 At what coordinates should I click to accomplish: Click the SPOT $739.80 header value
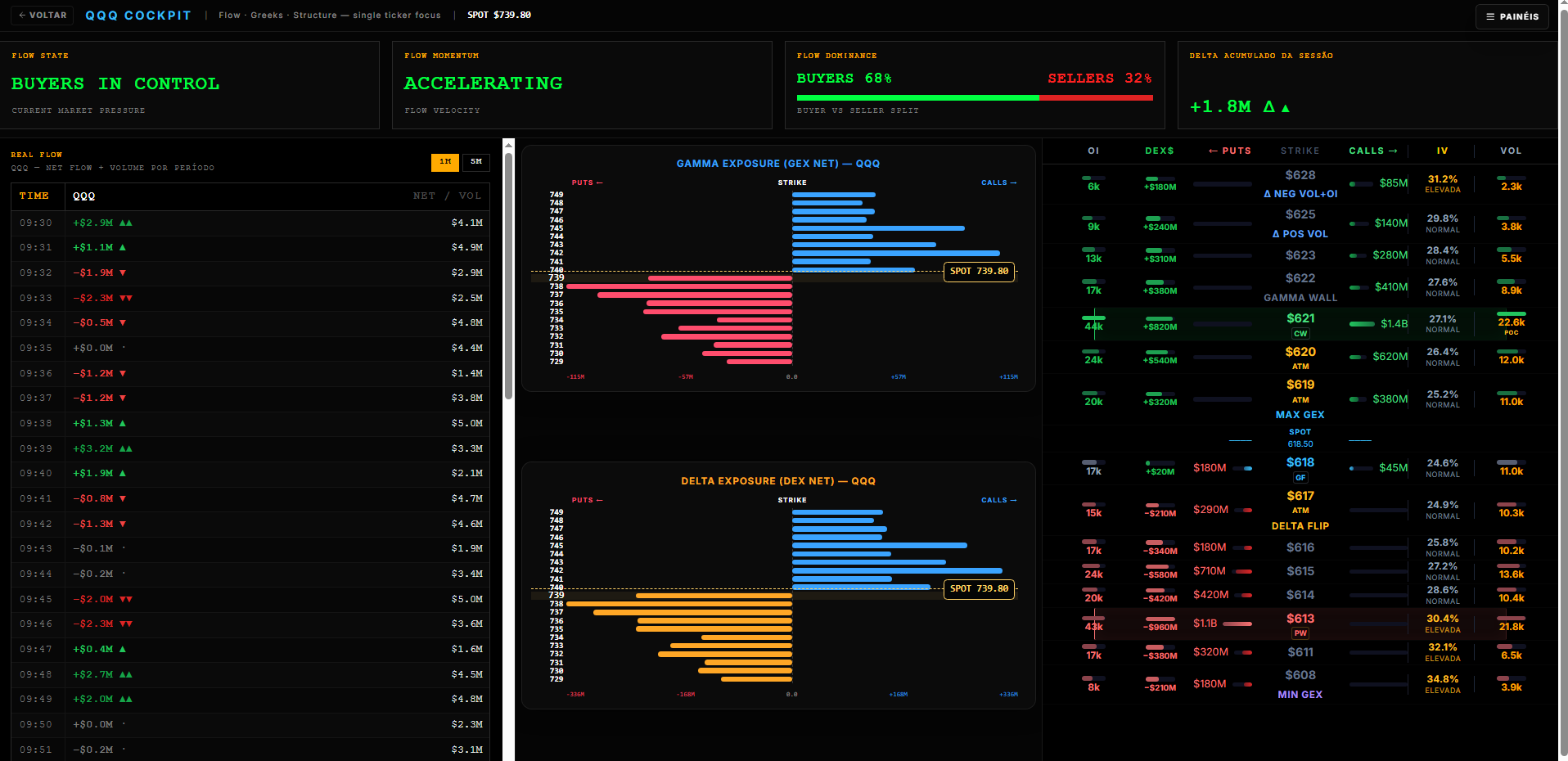499,16
